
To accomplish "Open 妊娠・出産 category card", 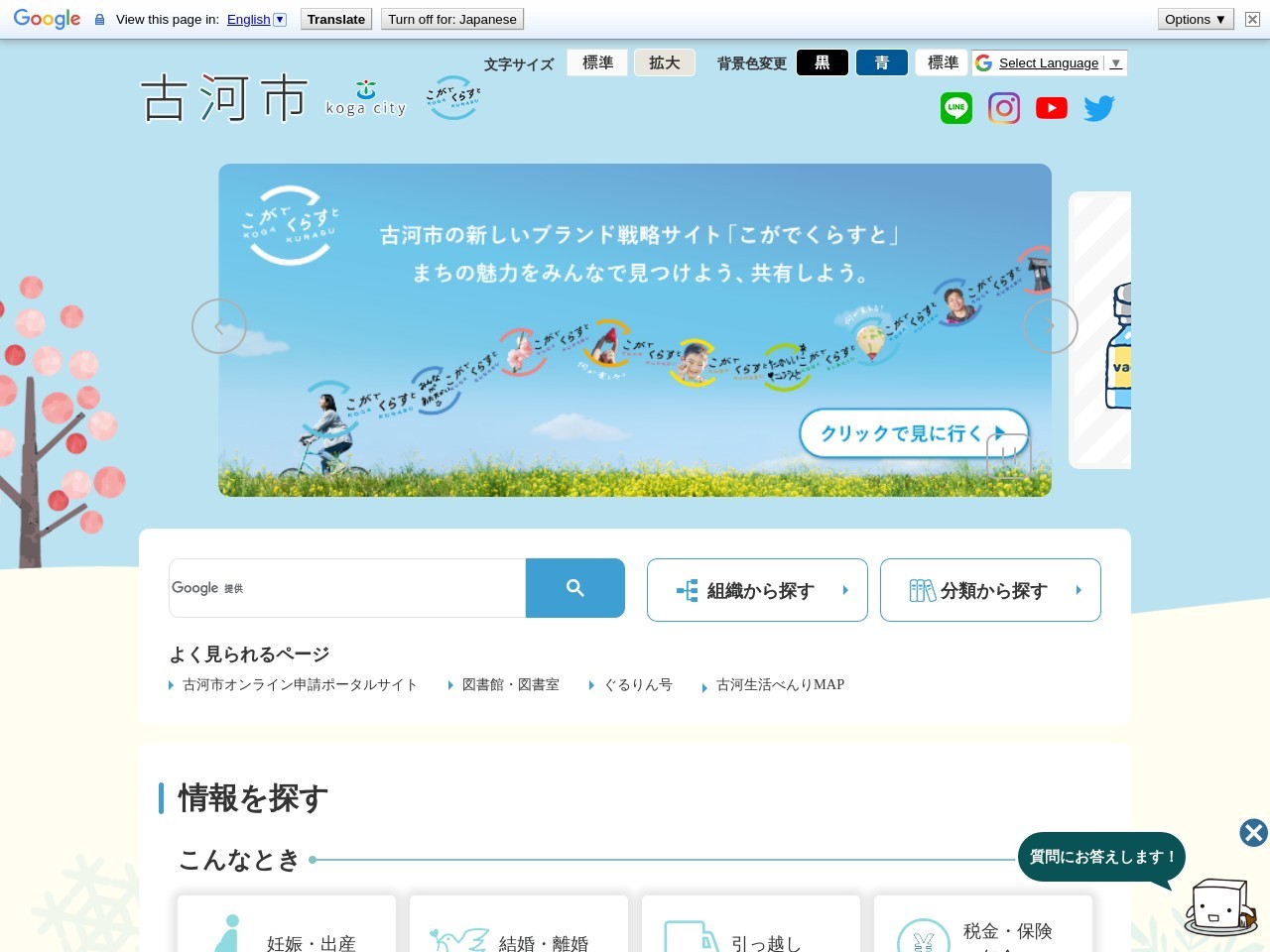I will point(287,924).
